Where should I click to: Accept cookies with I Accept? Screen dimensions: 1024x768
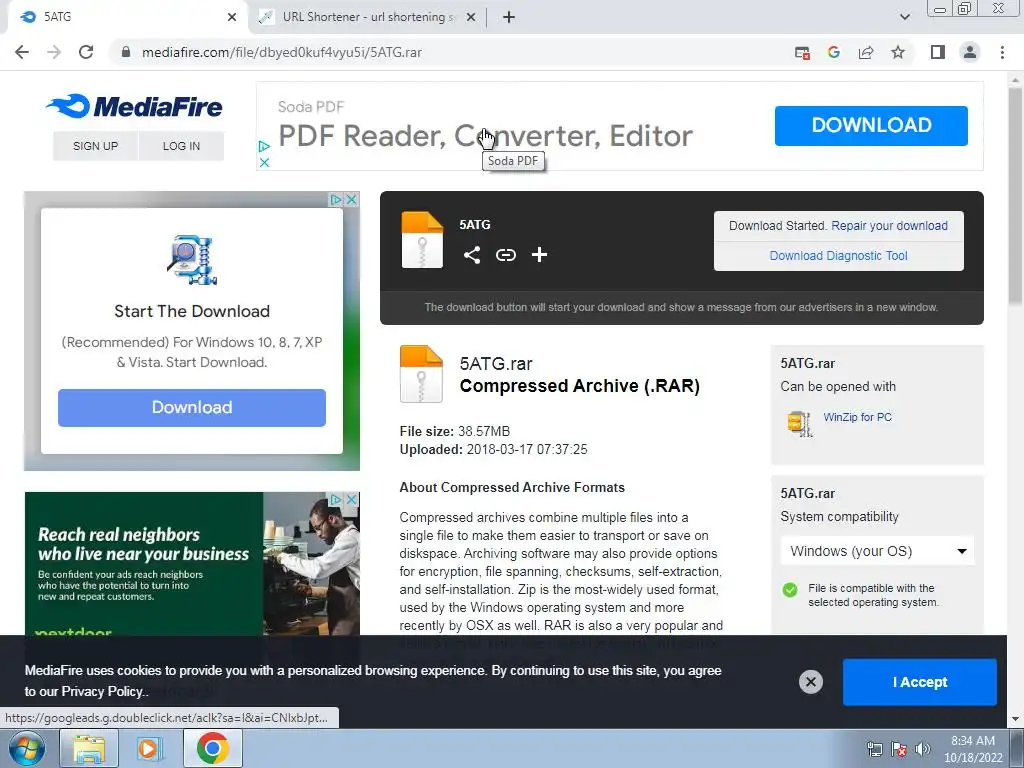920,682
